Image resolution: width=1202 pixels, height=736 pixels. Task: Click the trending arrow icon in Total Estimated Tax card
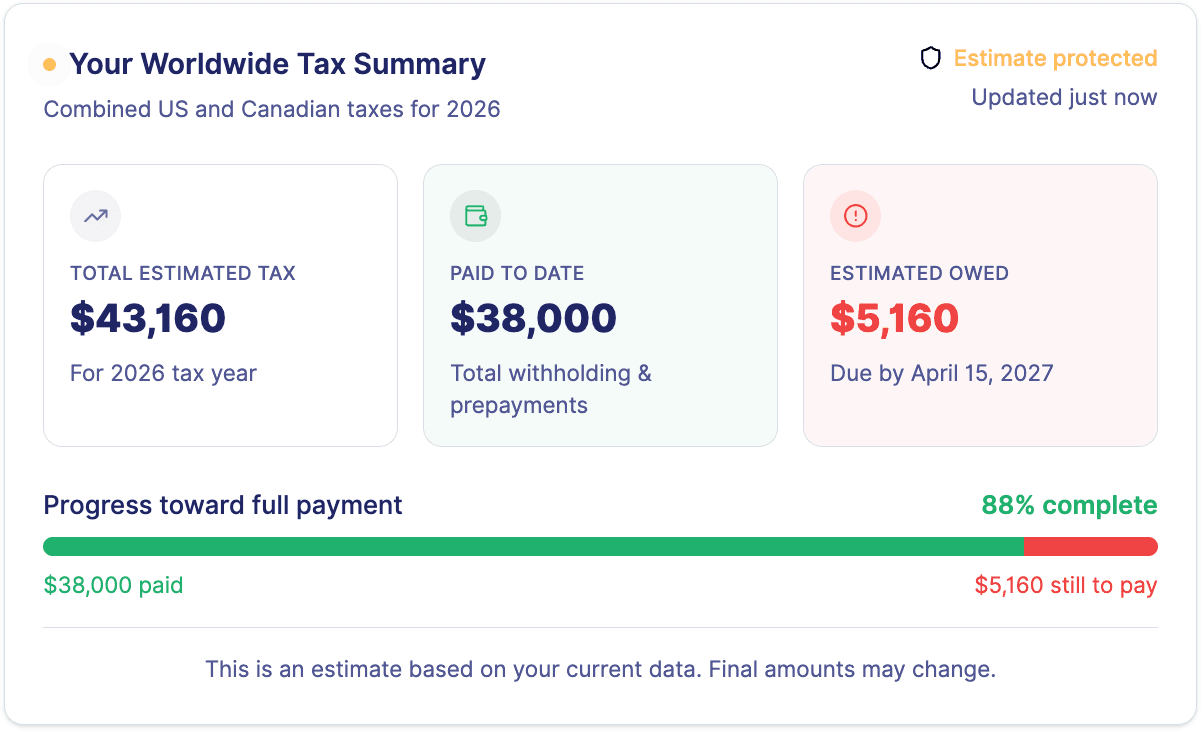(x=96, y=216)
